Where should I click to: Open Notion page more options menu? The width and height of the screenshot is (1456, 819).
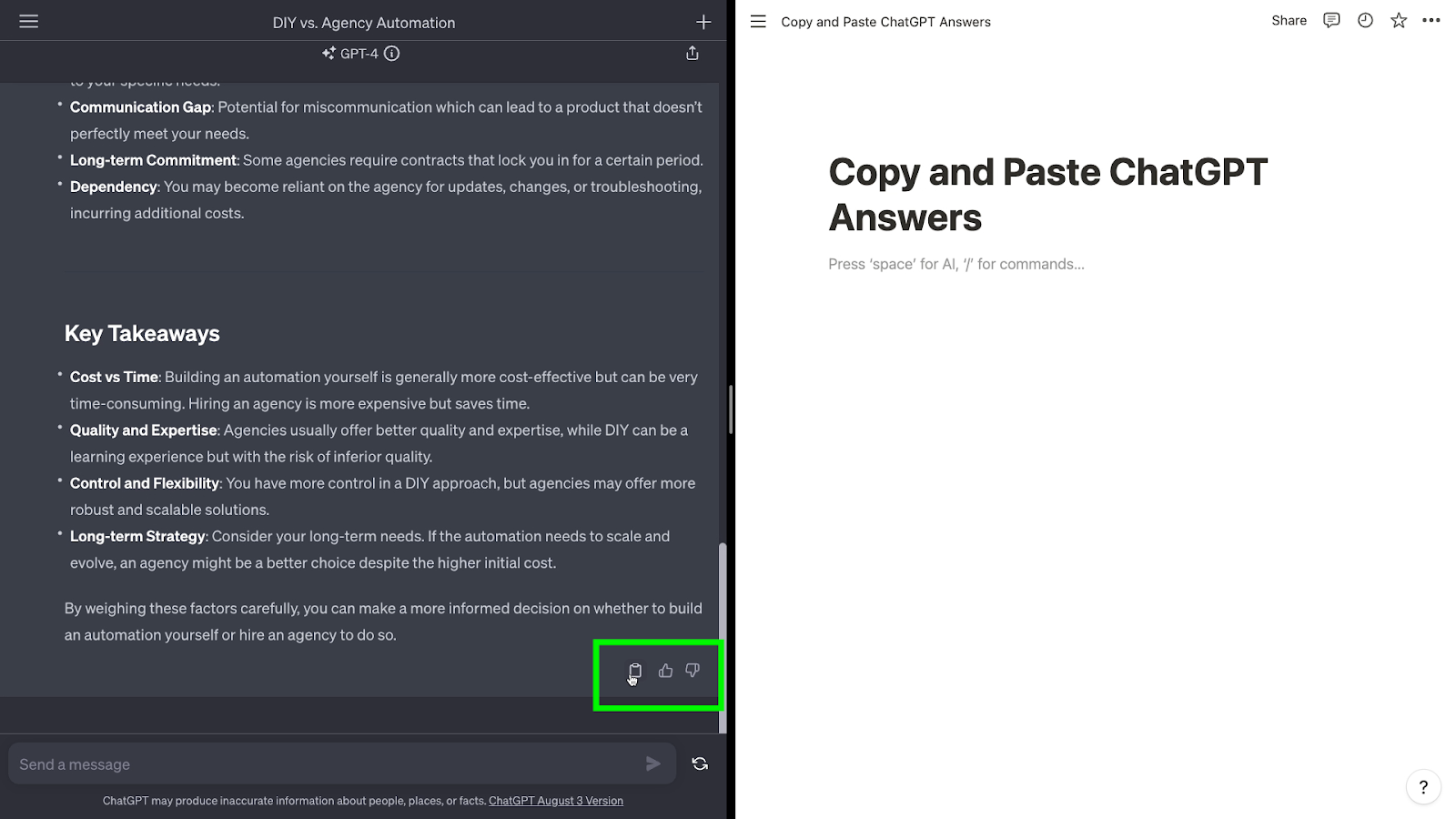pyautogui.click(x=1431, y=20)
